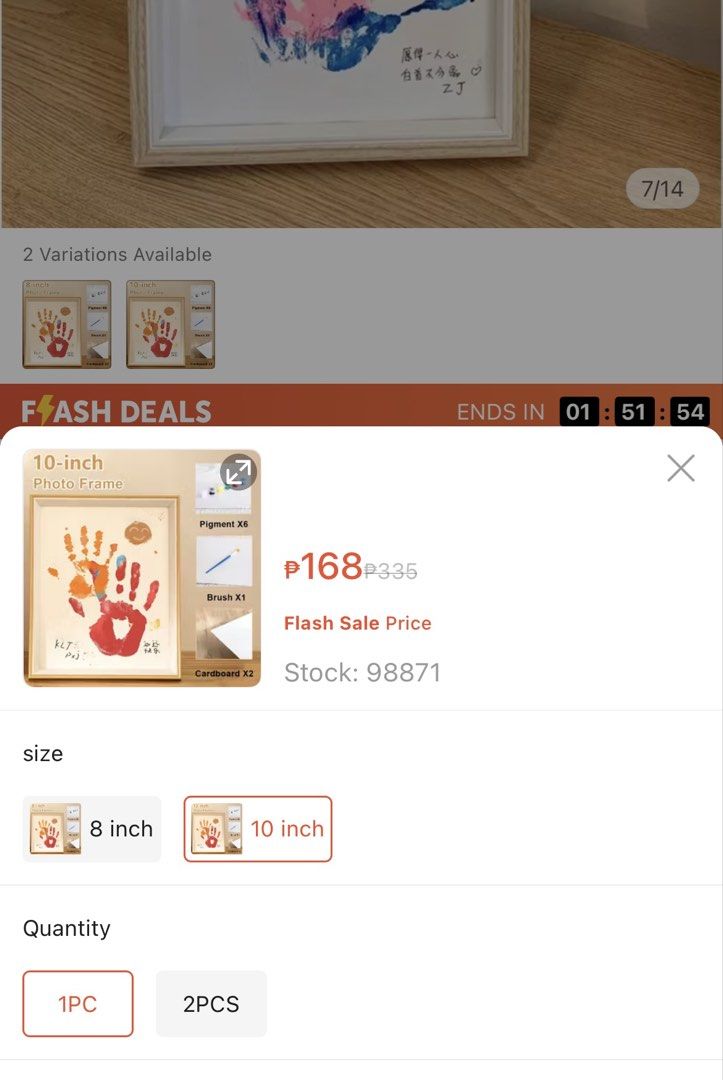Expand the 10-inch product image fullscreen
Image resolution: width=723 pixels, height=1080 pixels.
[x=238, y=472]
